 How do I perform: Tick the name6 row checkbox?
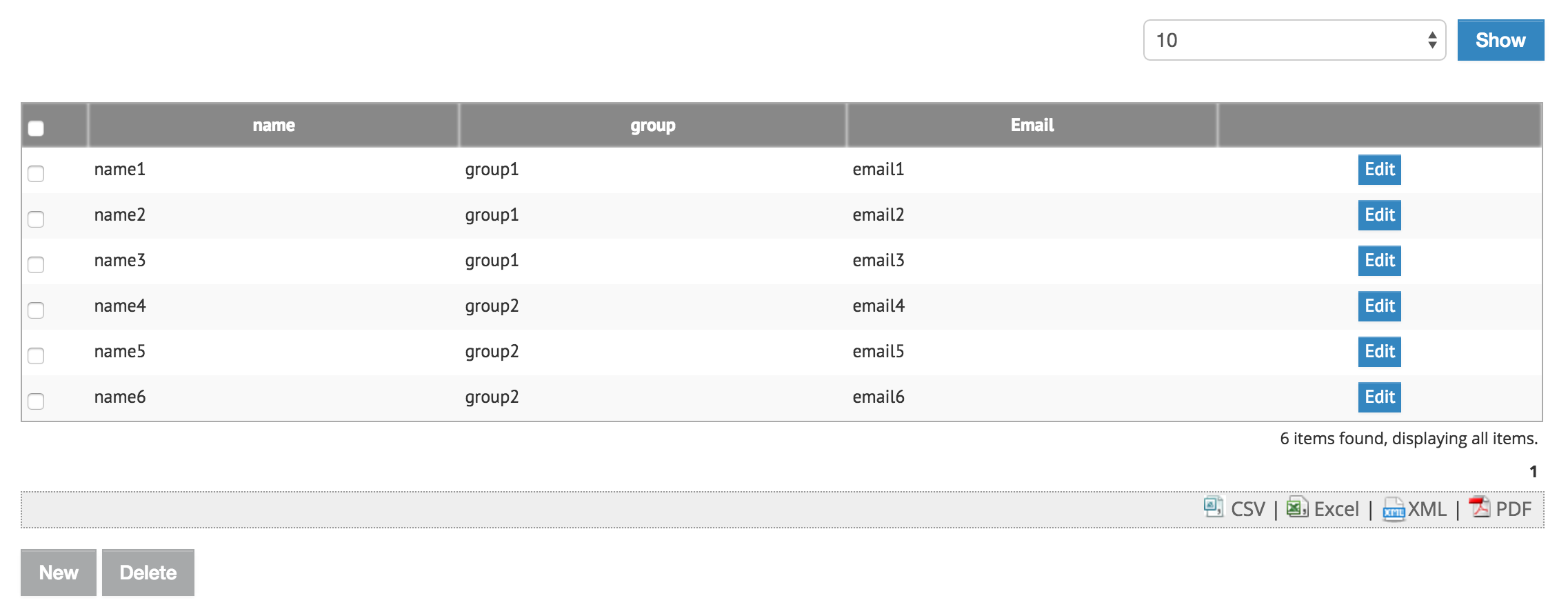36,401
